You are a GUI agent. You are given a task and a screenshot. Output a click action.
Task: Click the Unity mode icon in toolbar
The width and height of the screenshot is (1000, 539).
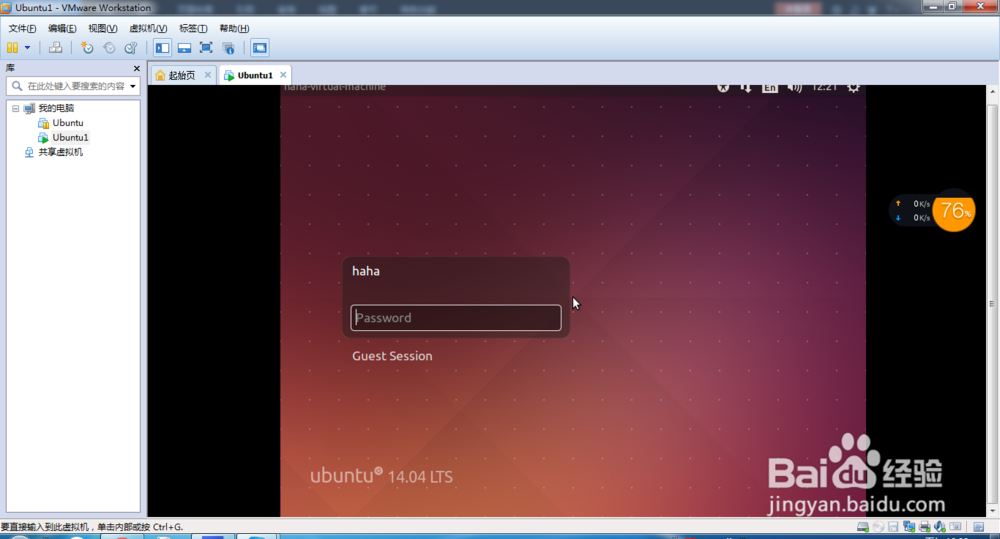[x=228, y=48]
